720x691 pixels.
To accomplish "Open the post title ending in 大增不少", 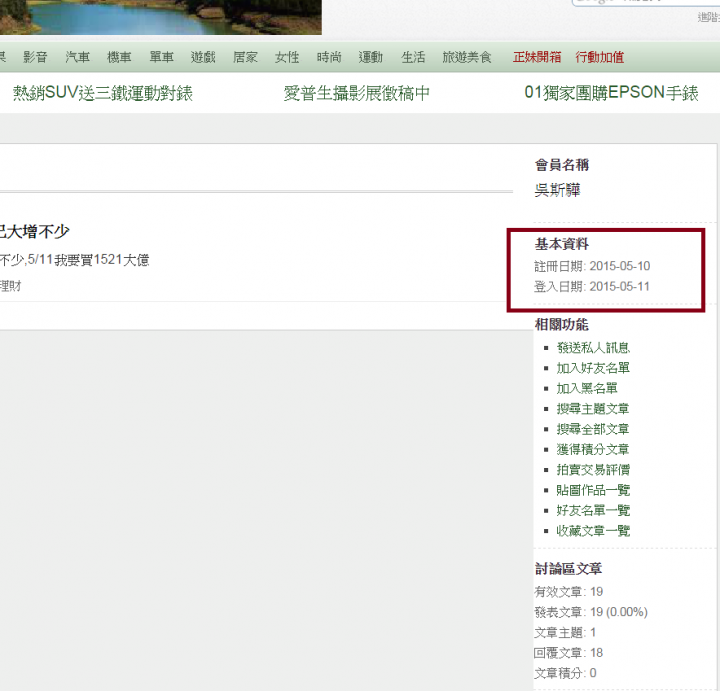I will (x=34, y=231).
